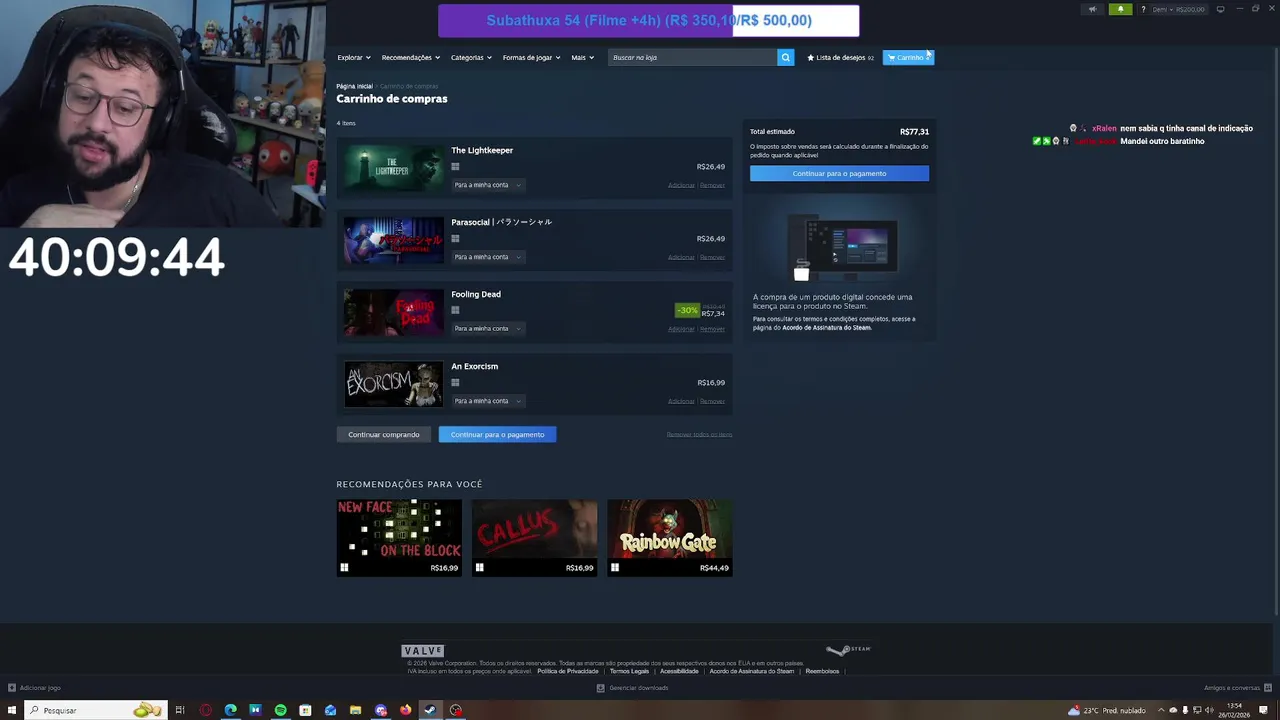Viewport: 1280px width, 720px height.
Task: Open Rainbow Gate recommendation card
Action: (669, 538)
